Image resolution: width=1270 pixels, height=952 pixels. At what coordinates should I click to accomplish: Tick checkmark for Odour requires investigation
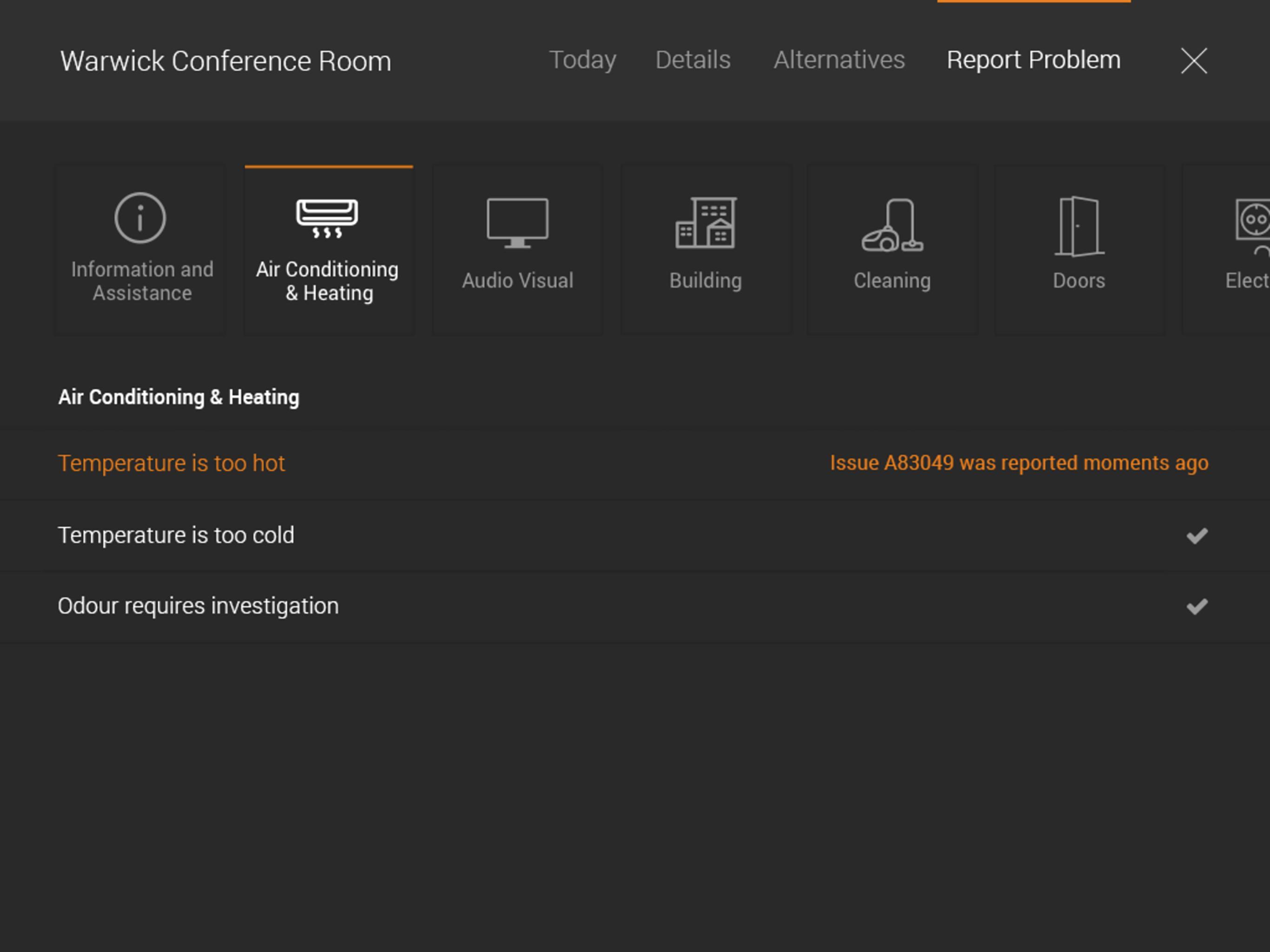click(x=1197, y=606)
